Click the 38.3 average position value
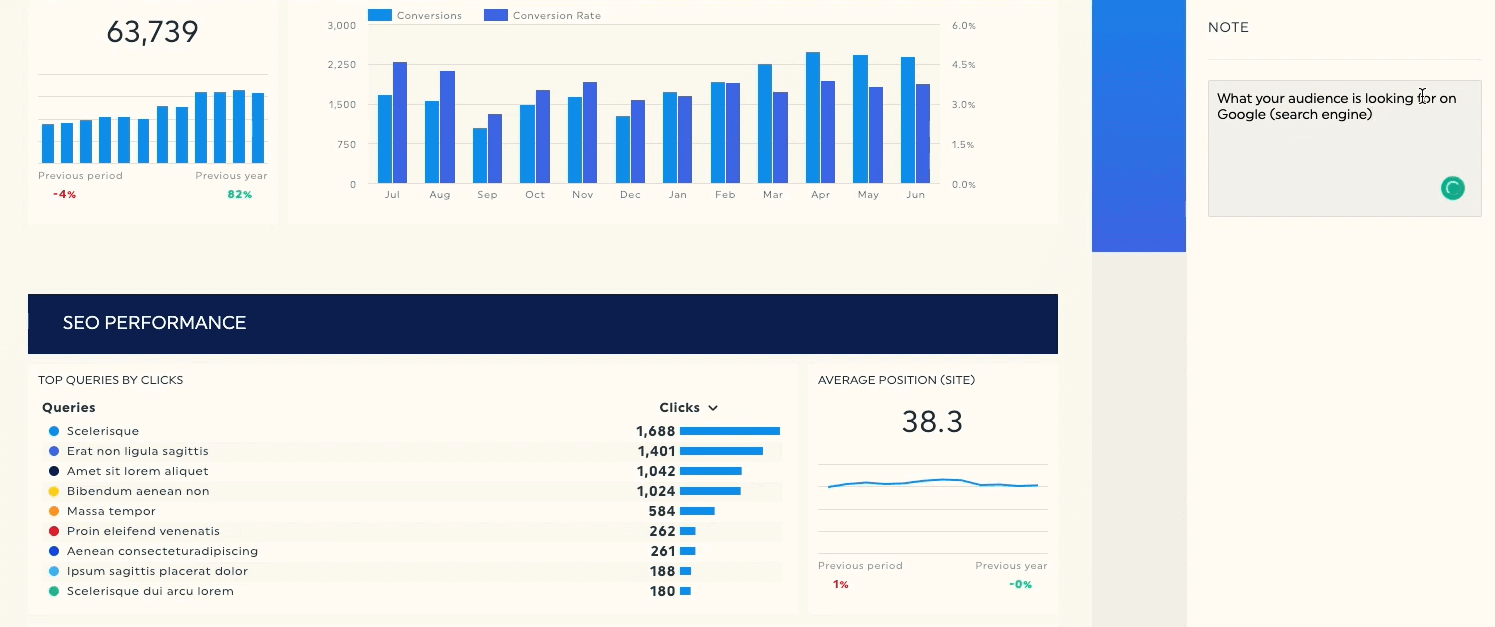 click(x=932, y=422)
